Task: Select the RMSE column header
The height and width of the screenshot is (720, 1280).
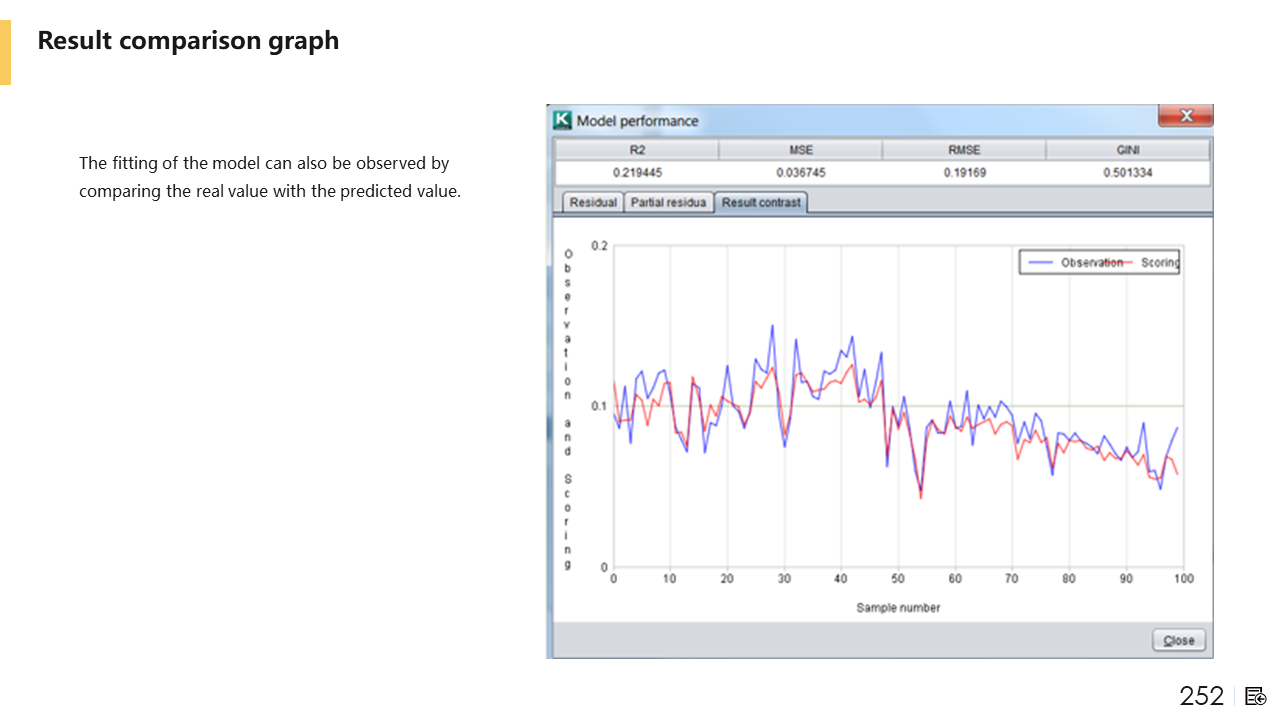Action: [x=964, y=150]
